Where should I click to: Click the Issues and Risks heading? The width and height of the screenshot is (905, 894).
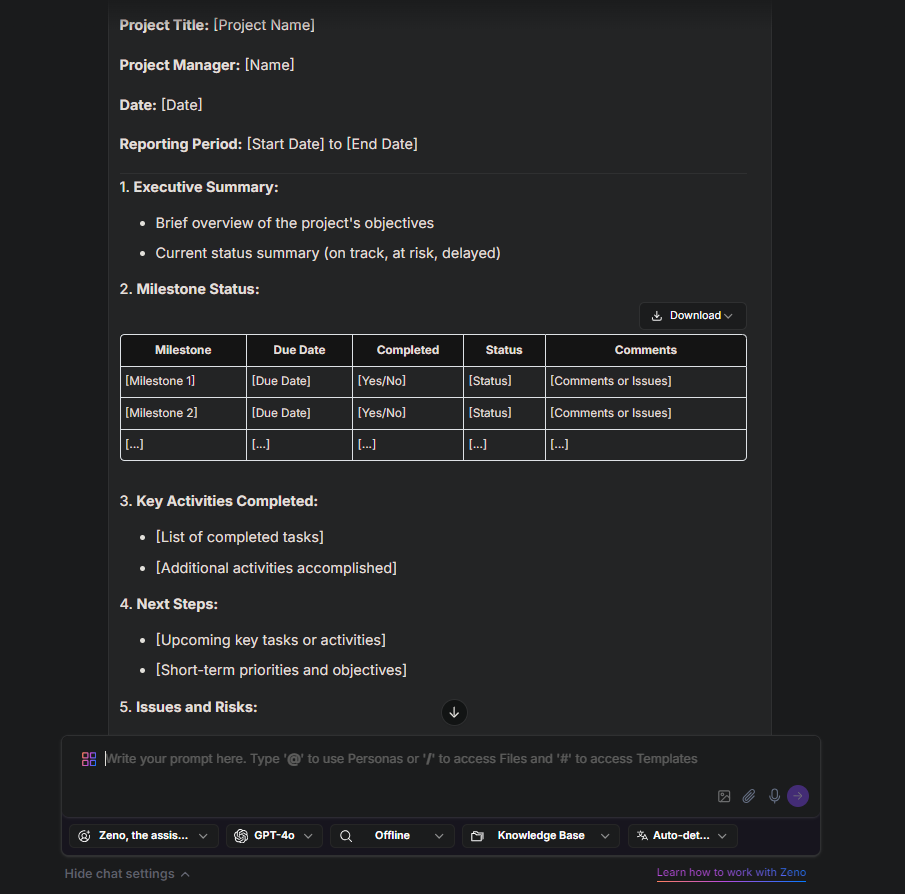point(188,707)
